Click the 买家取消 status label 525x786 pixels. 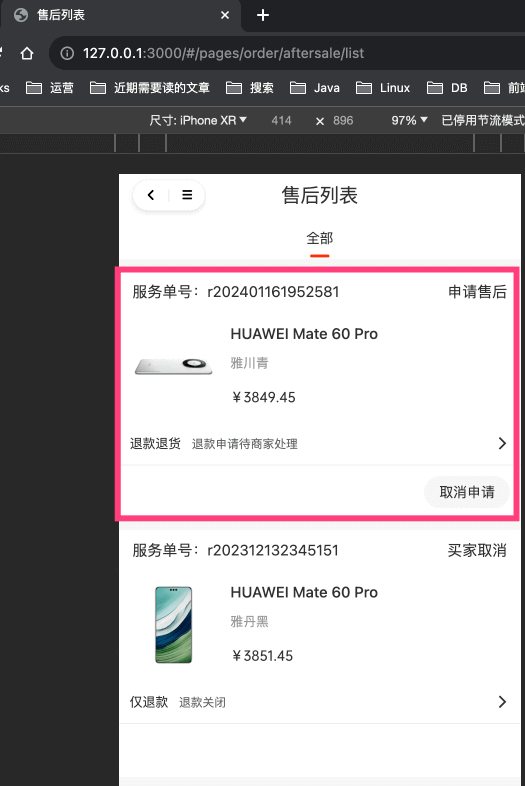pos(477,550)
